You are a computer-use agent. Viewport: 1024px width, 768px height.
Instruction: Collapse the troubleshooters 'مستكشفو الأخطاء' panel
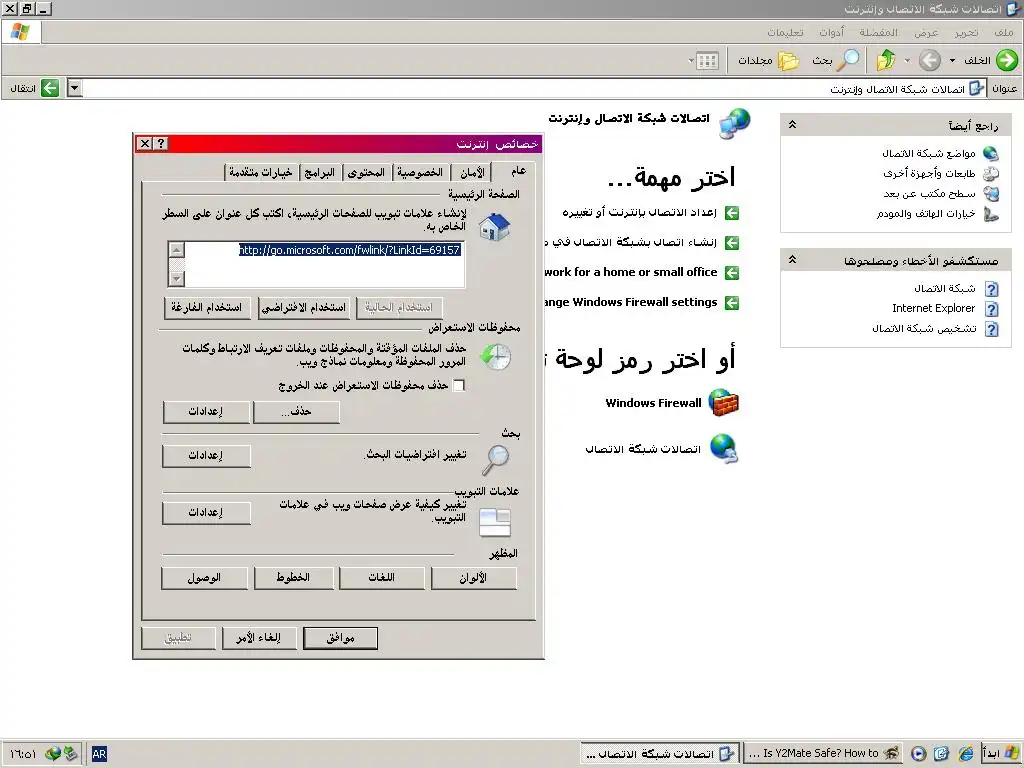tap(792, 260)
